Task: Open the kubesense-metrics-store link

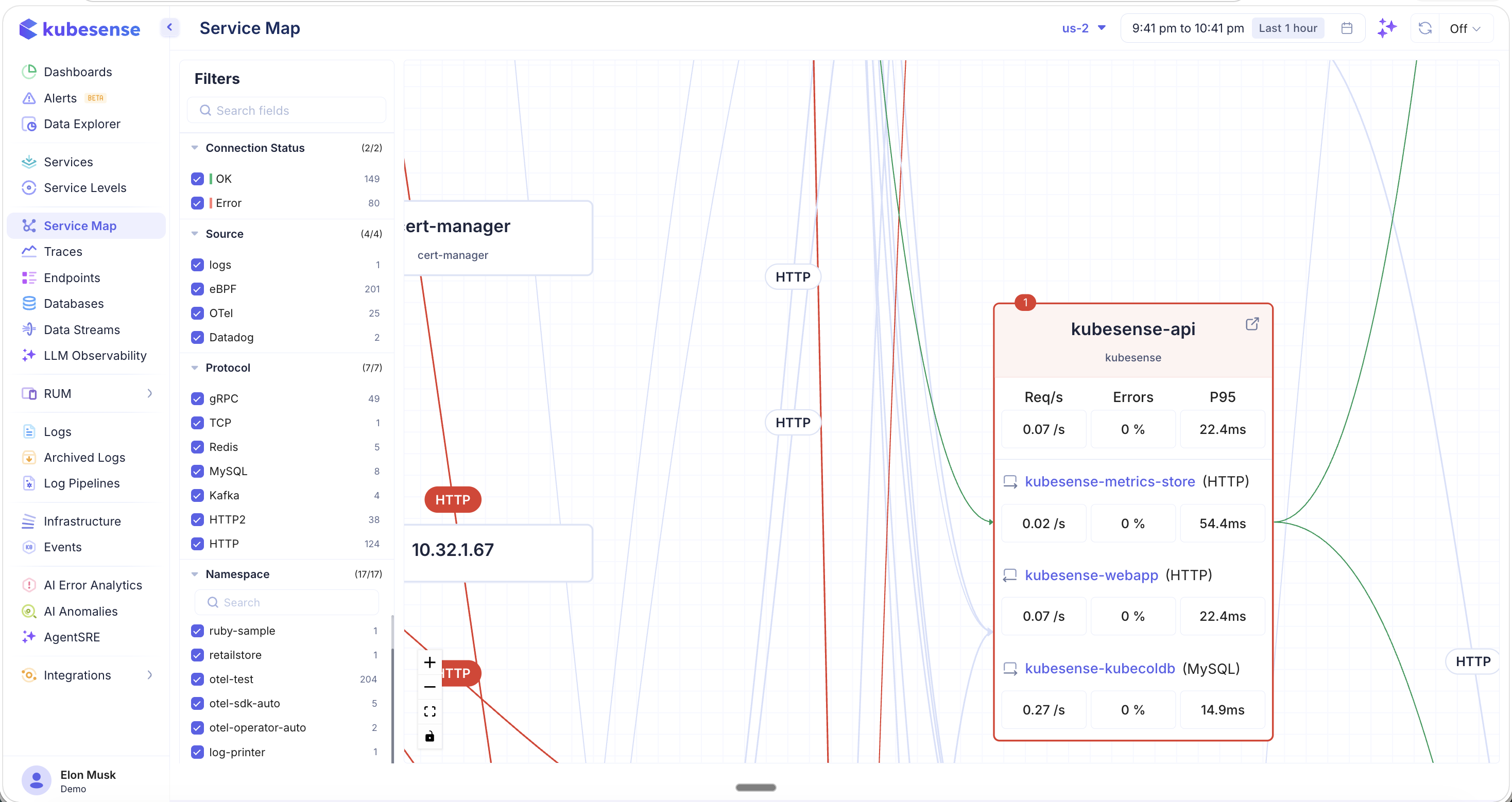Action: 1109,482
